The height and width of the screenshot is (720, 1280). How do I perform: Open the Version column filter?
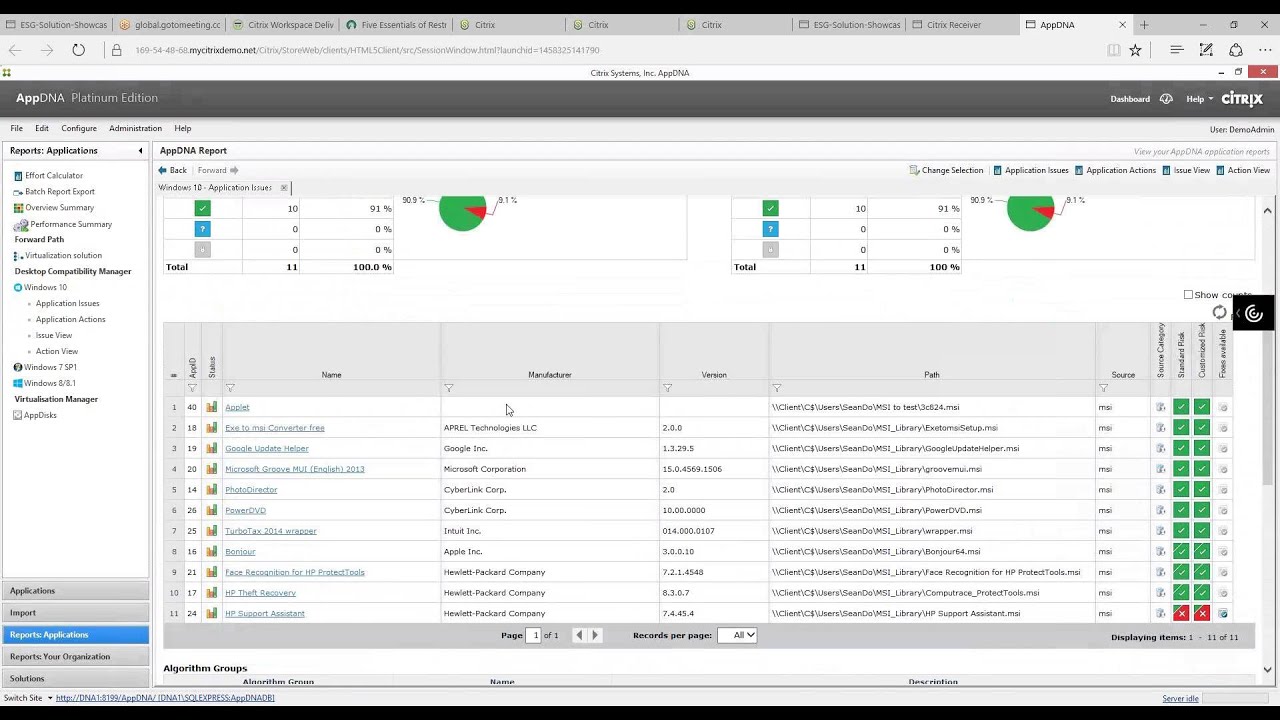[x=667, y=388]
